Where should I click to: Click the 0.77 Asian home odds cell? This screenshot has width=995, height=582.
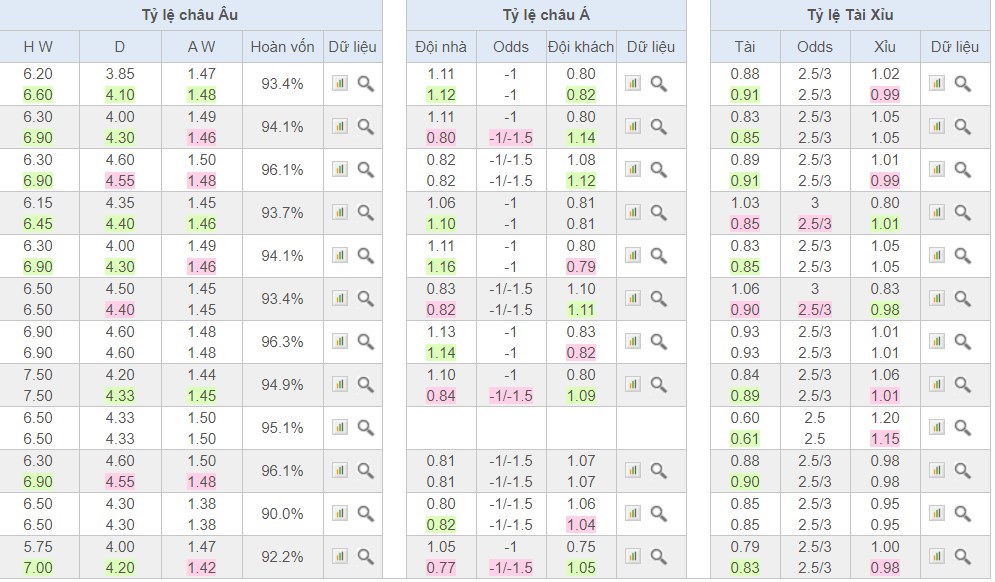tap(441, 567)
